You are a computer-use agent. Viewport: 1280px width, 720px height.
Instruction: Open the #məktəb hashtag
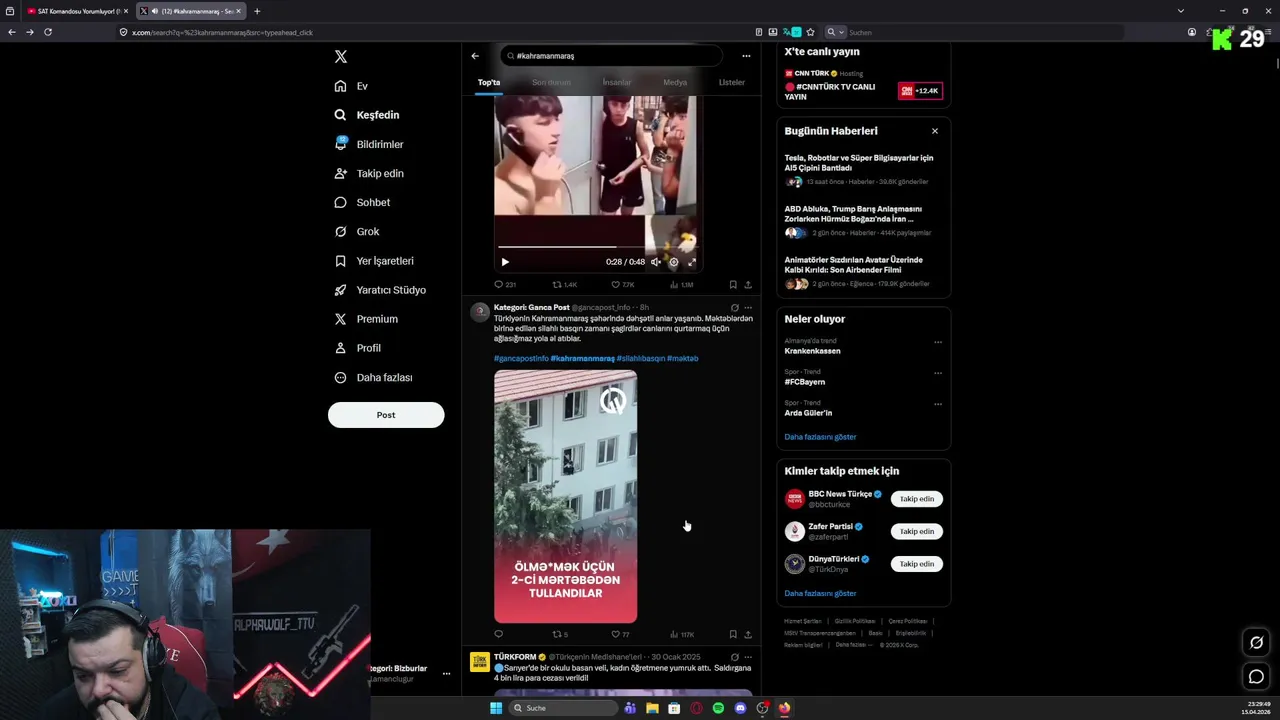click(683, 358)
